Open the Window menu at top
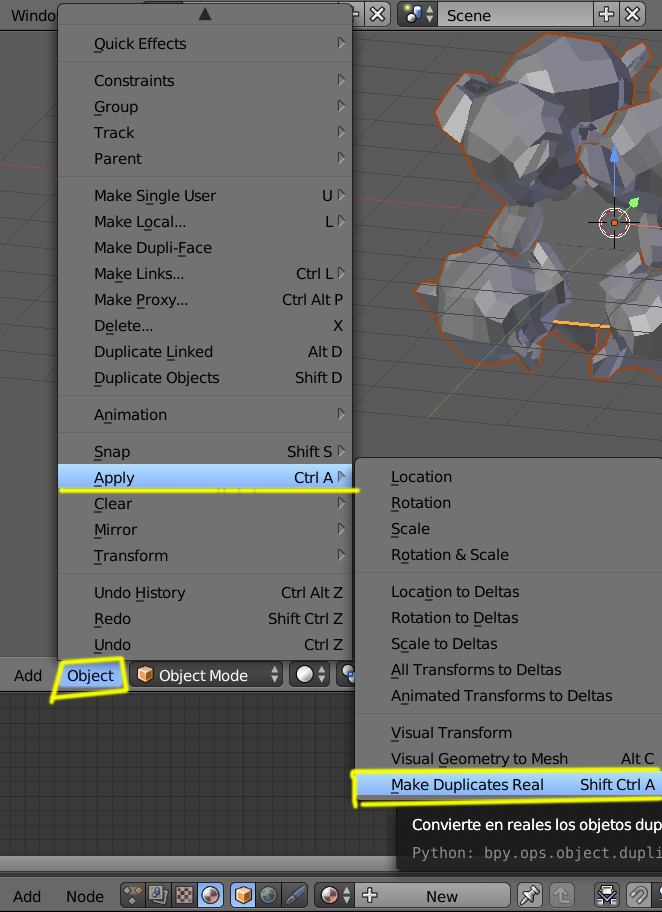The width and height of the screenshot is (662, 912). (32, 15)
